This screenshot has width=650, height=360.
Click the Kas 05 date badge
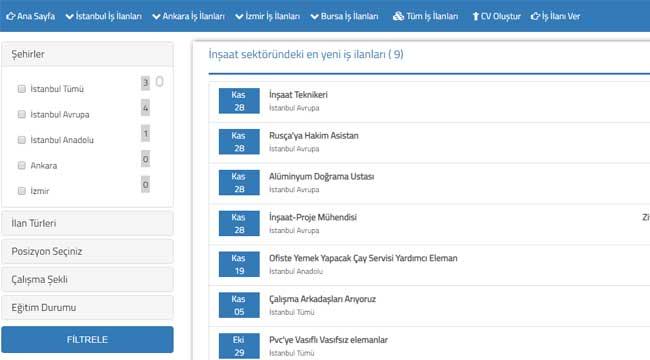239,305
